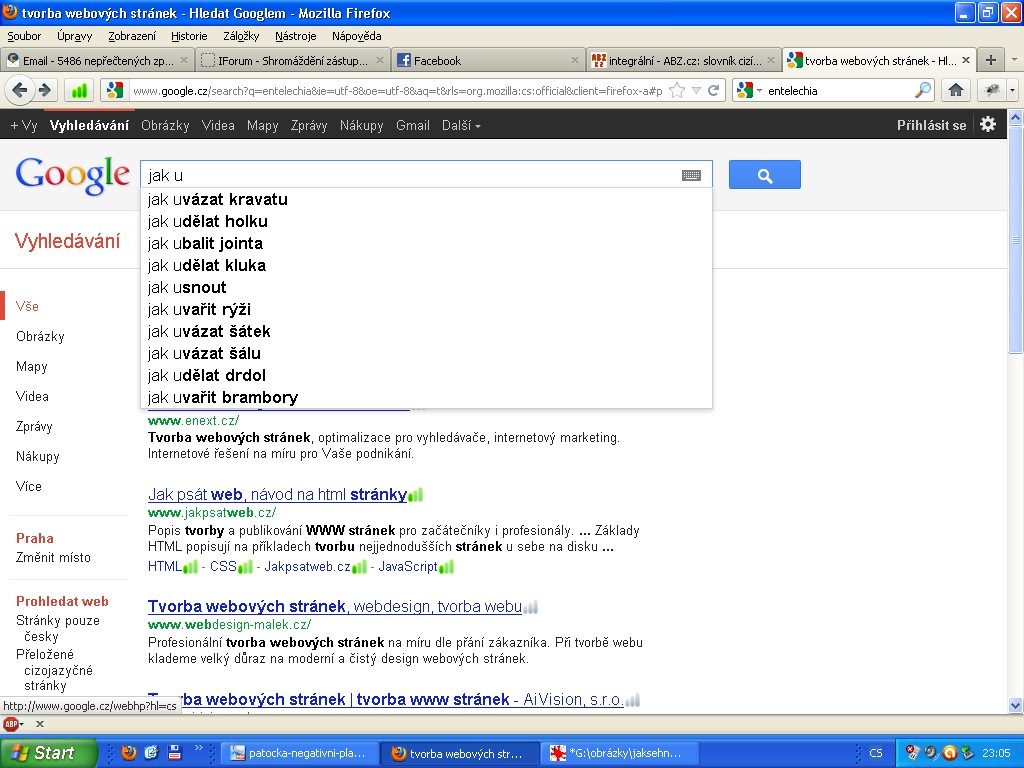This screenshot has width=1024, height=768.
Task: Click the Přihlásit se sign-in link
Action: coord(931,125)
